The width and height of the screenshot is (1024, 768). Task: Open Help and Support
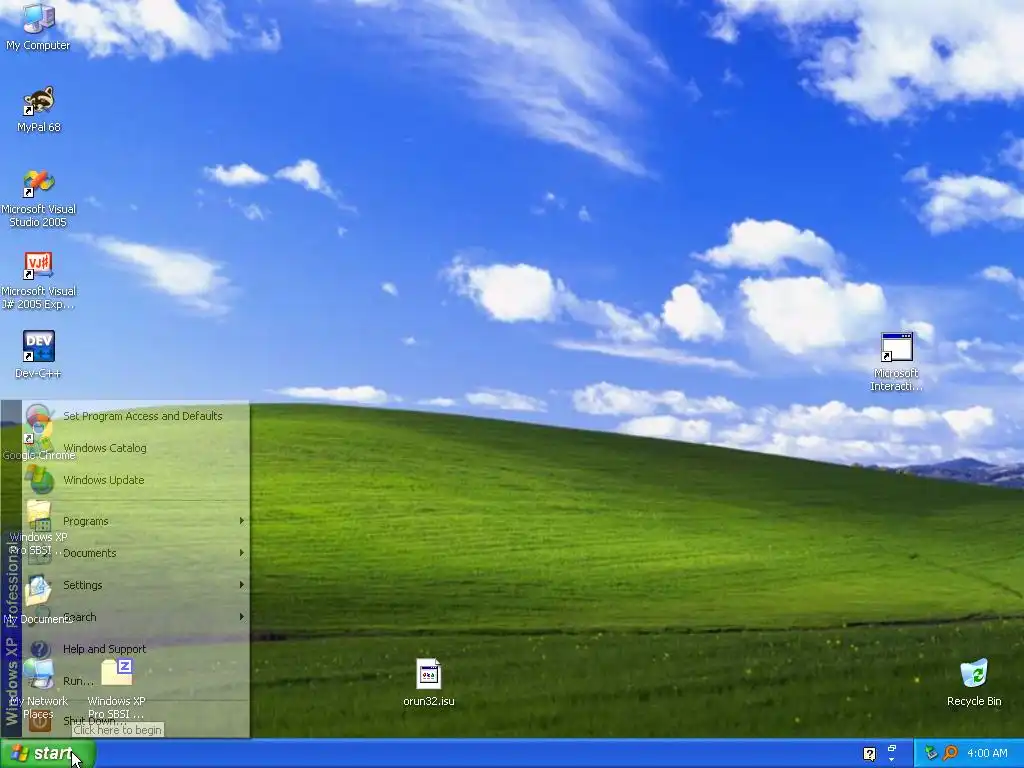point(136,649)
